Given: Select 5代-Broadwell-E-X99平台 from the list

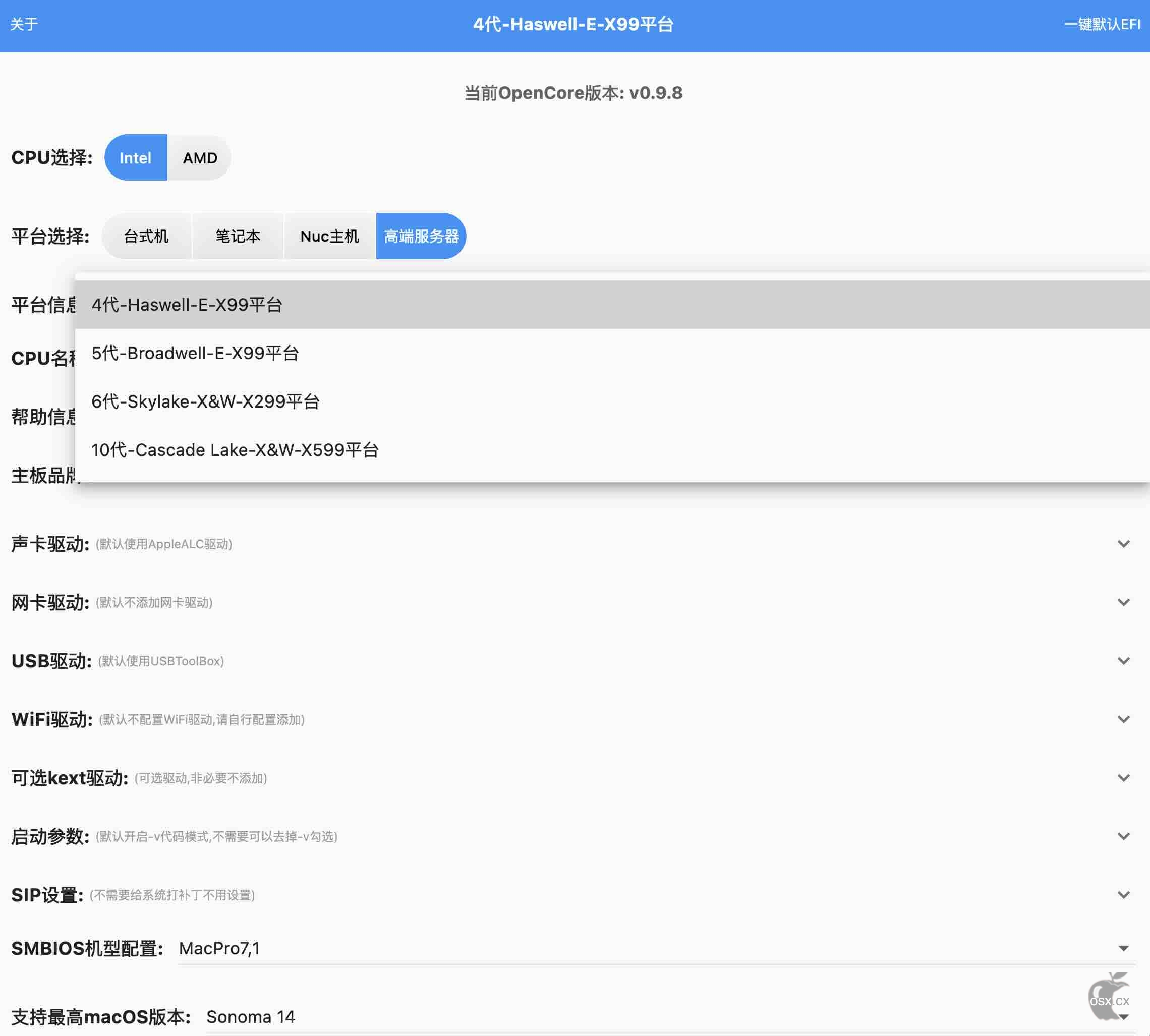Looking at the screenshot, I should 612,353.
